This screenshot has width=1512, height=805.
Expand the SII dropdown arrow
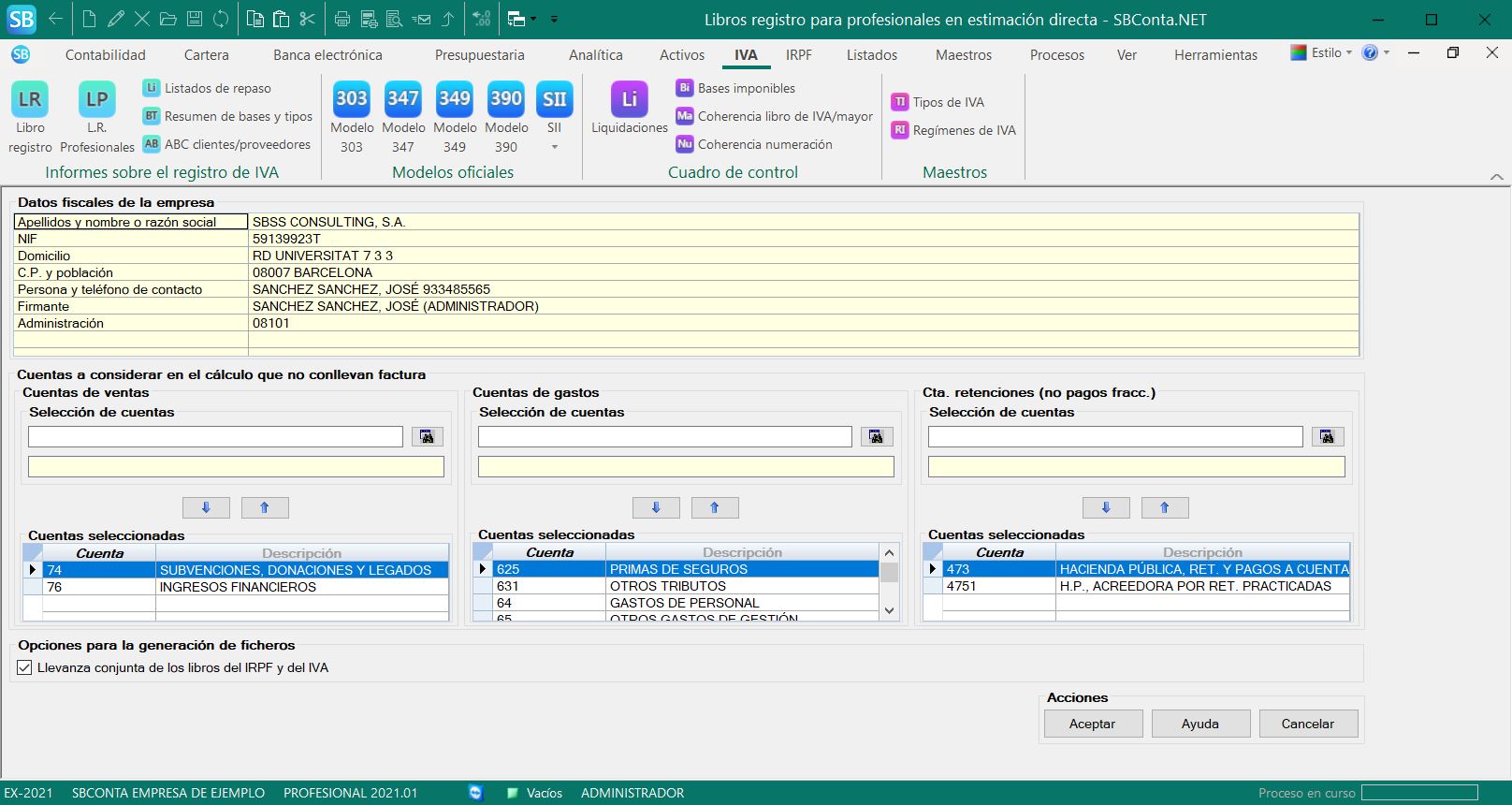[x=554, y=147]
